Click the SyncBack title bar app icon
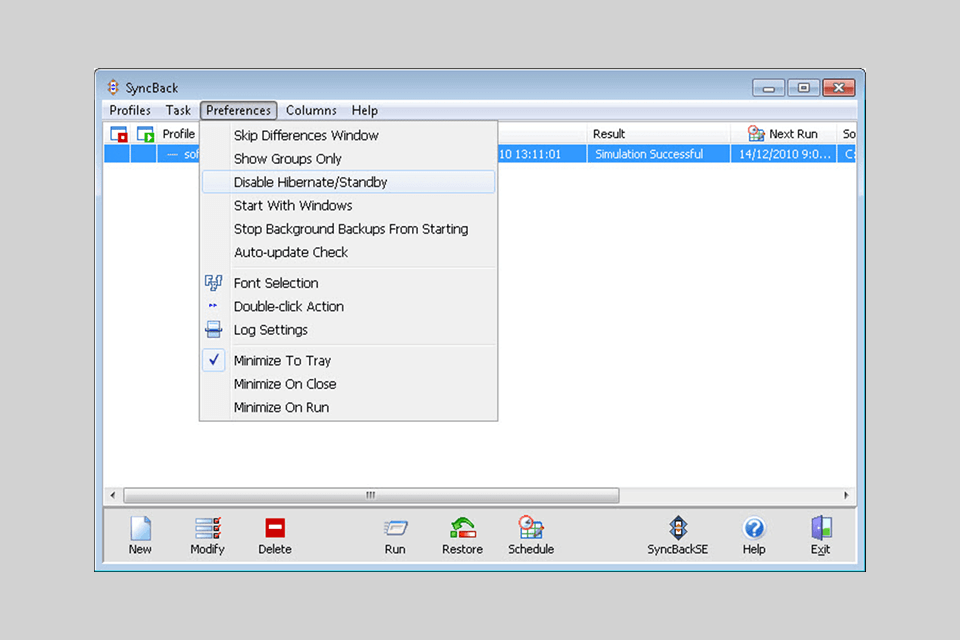 tap(113, 87)
